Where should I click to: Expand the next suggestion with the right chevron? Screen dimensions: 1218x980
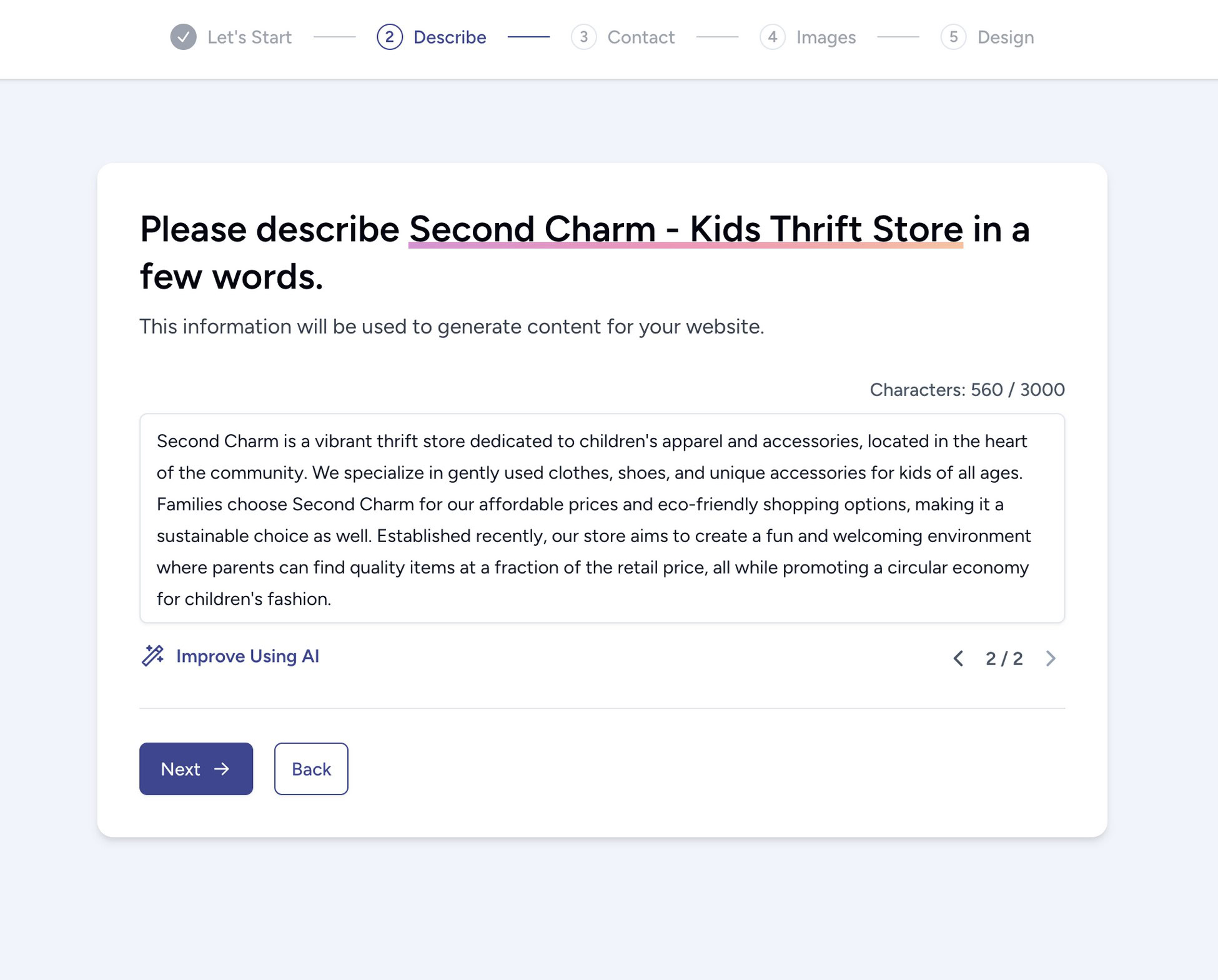tap(1051, 658)
